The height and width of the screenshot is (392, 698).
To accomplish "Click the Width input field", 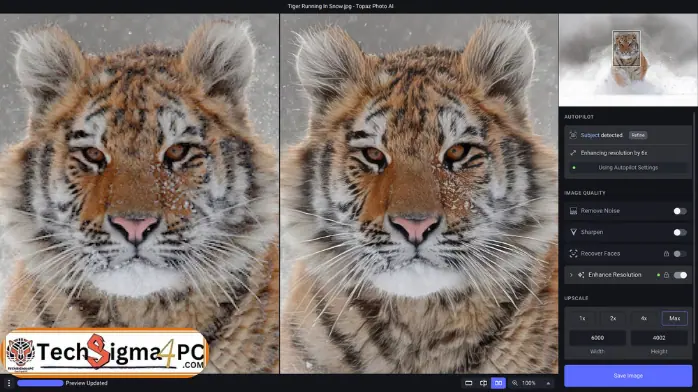I will tap(597, 338).
